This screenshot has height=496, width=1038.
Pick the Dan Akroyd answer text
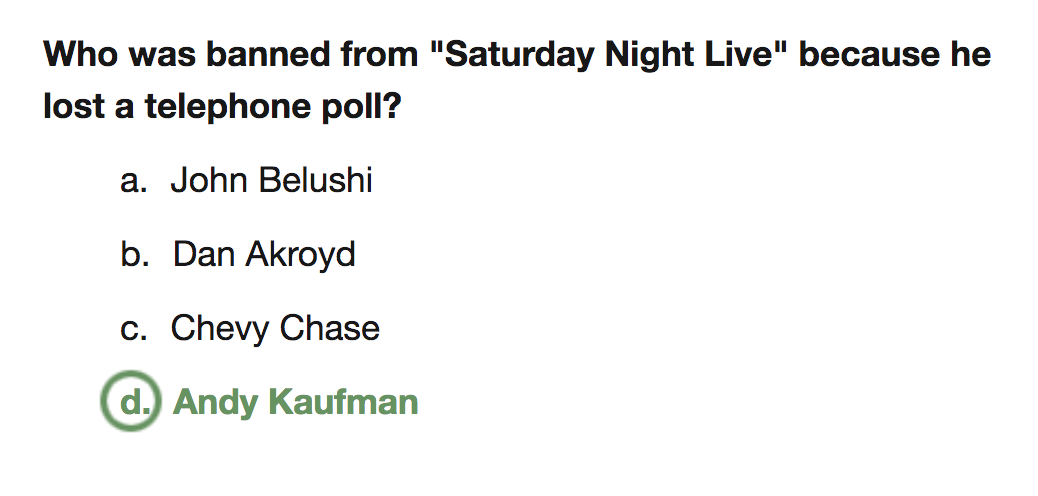click(x=264, y=254)
